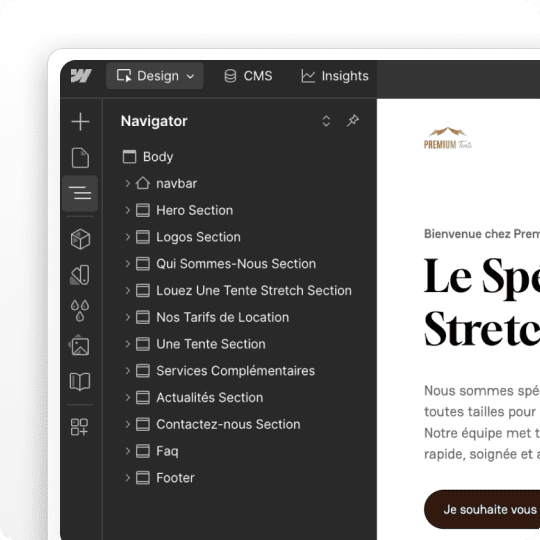Open the Apps grid-plus icon

pyautogui.click(x=80, y=427)
